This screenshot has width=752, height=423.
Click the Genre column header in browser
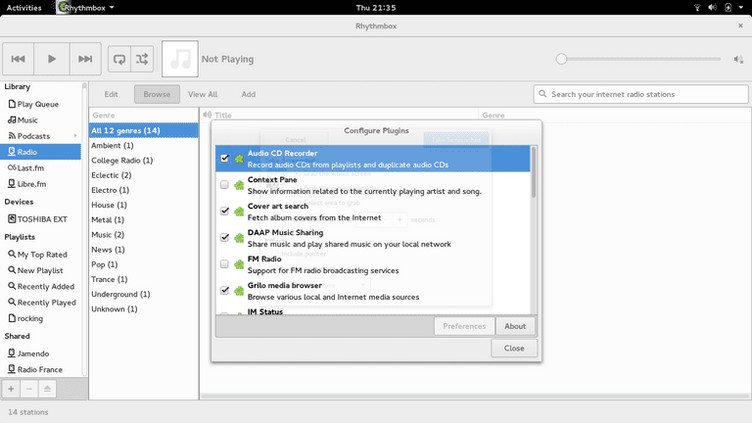[143, 115]
